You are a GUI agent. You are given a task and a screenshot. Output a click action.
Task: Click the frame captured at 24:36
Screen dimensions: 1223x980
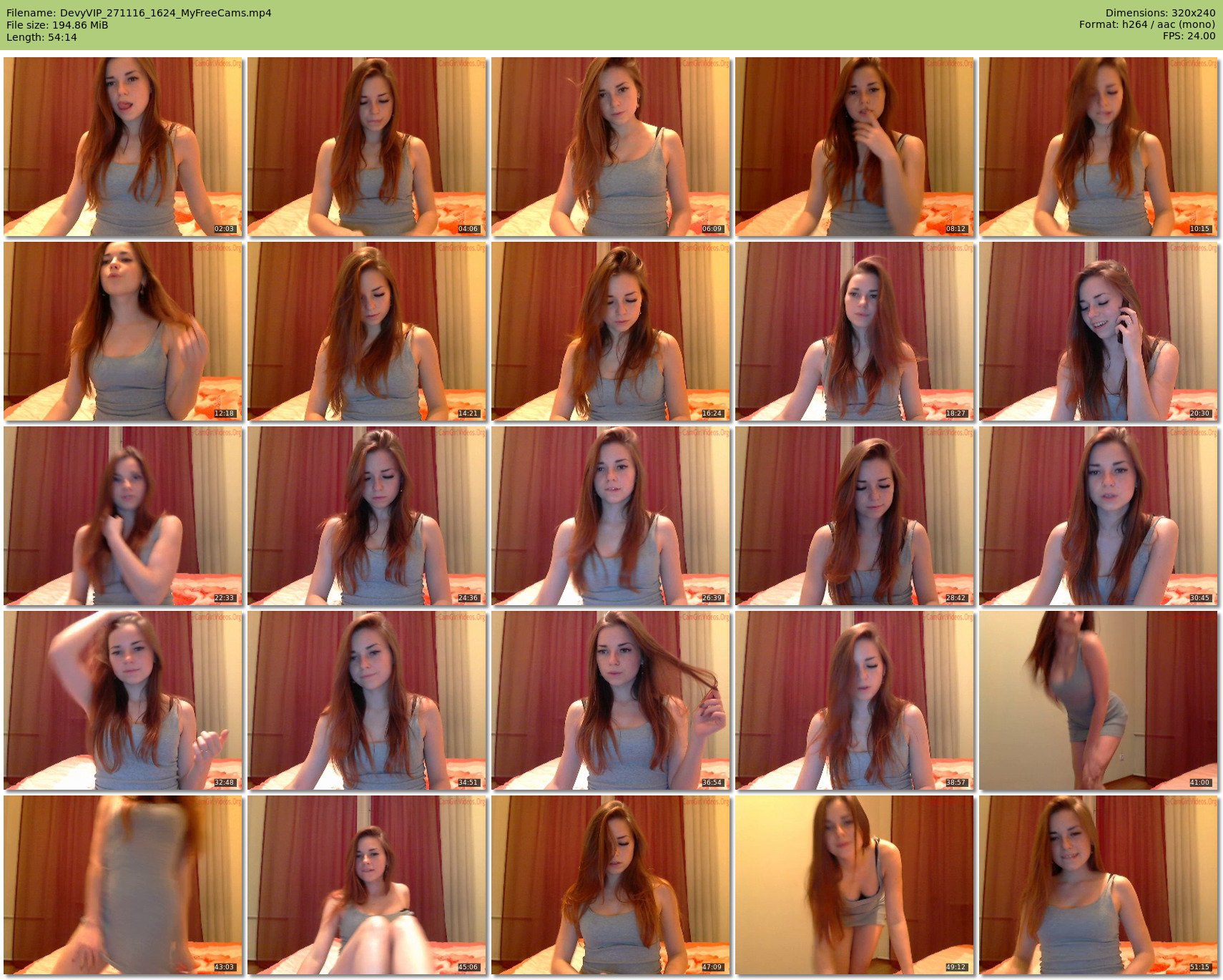367,516
